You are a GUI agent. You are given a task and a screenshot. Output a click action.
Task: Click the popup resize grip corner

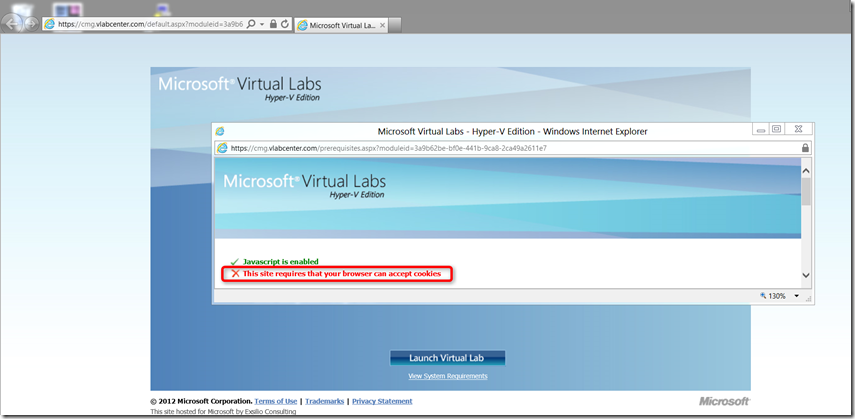pyautogui.click(x=808, y=298)
